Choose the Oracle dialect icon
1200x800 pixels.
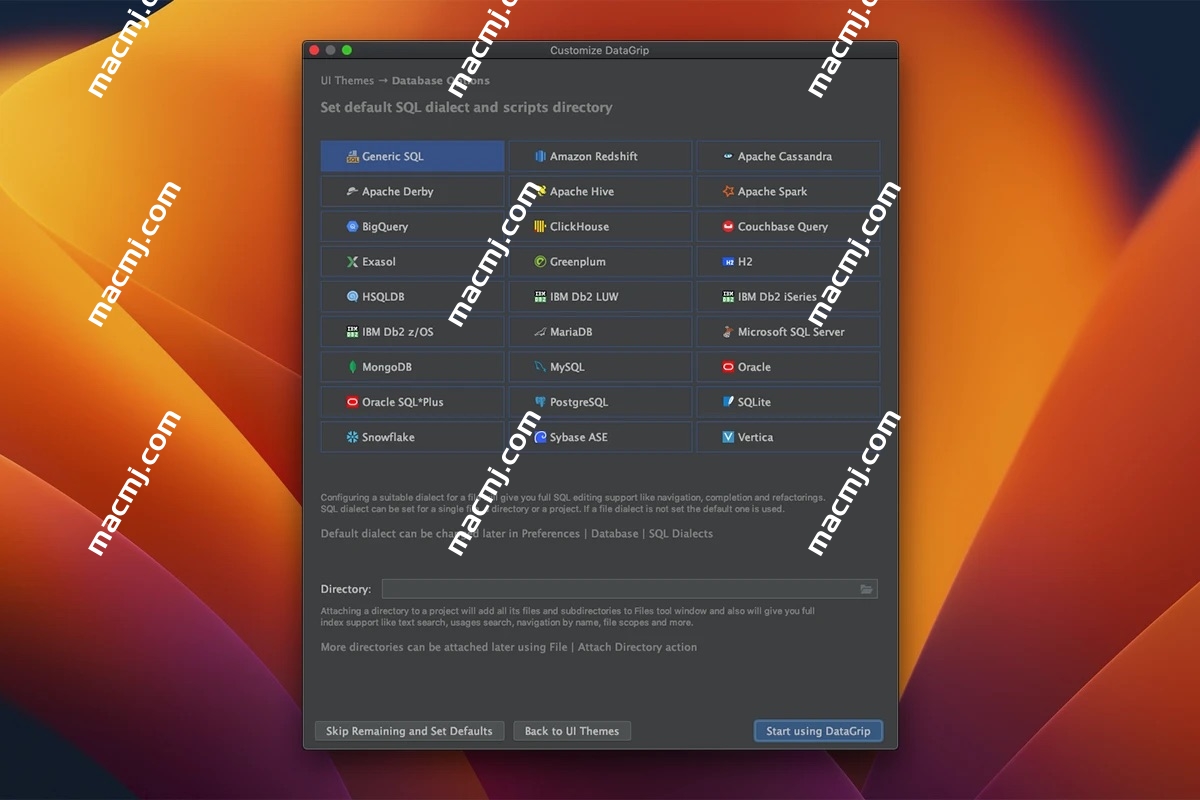point(729,366)
